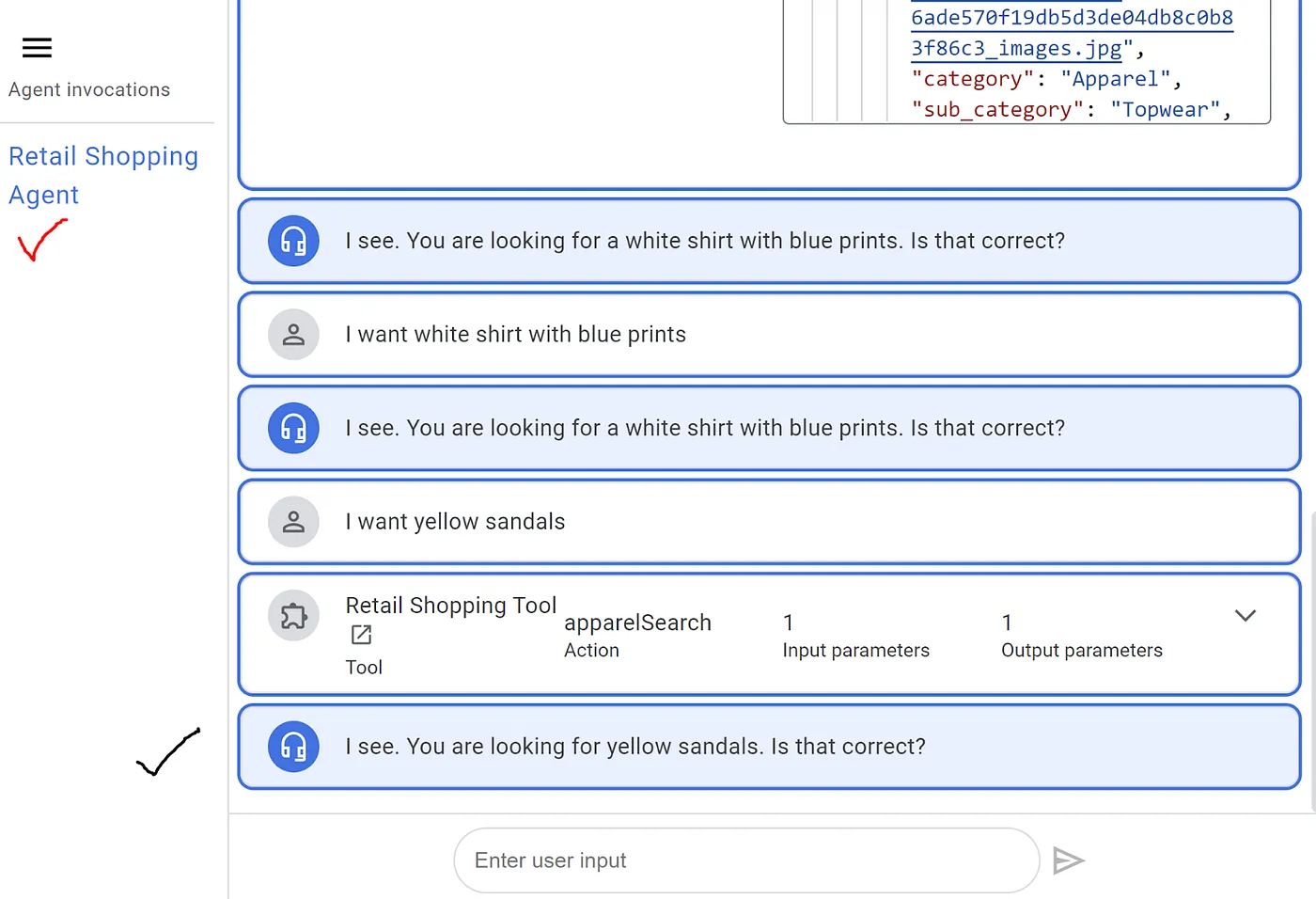Screen dimensions: 1316x899
Task: Expand the apparelSearch tool row chevron
Action: tap(1245, 616)
